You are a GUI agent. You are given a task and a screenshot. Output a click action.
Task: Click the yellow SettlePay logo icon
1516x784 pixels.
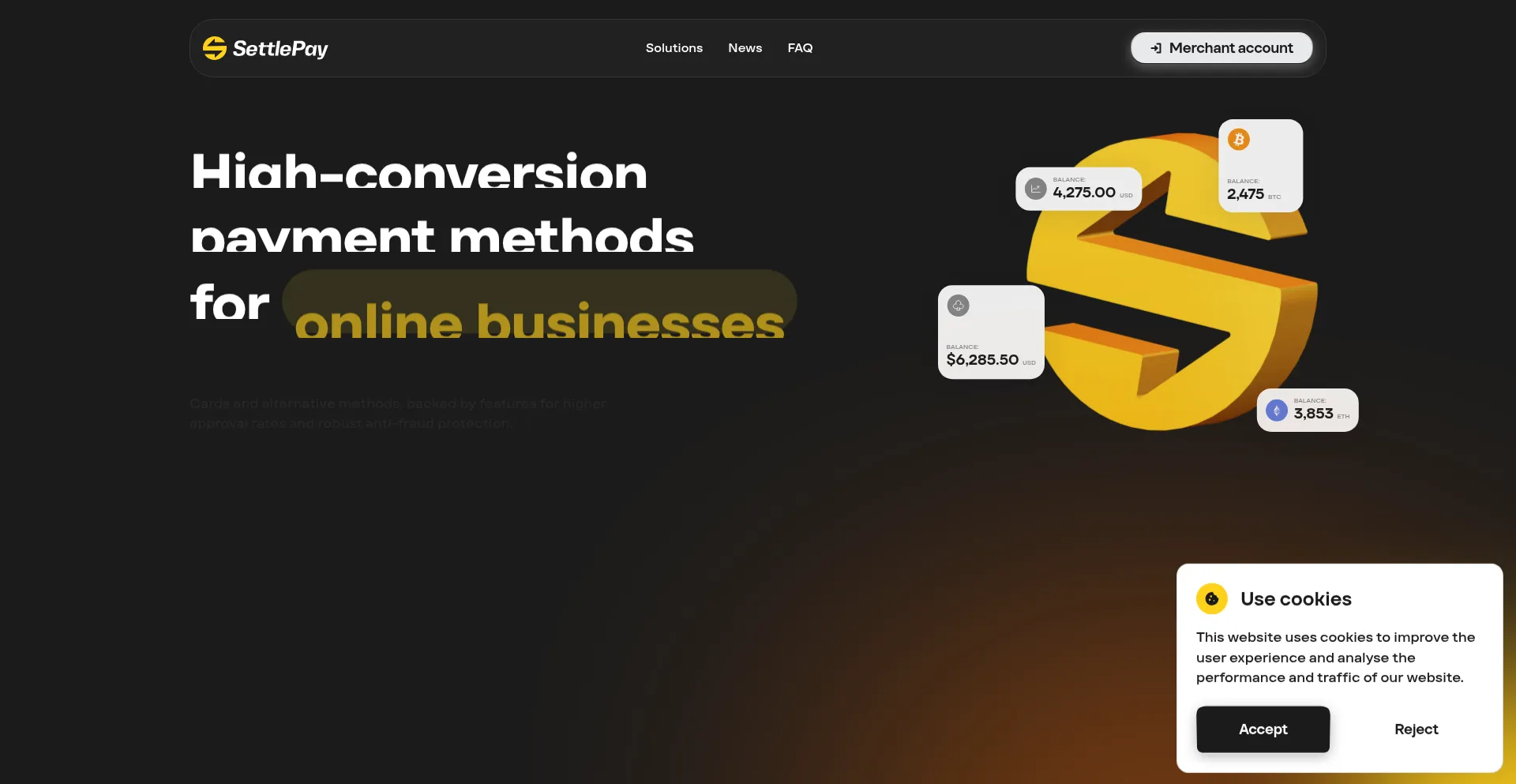tap(214, 48)
